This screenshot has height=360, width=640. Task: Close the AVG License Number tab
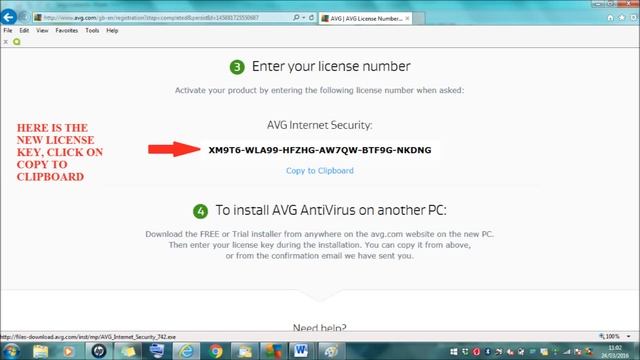(x=407, y=18)
